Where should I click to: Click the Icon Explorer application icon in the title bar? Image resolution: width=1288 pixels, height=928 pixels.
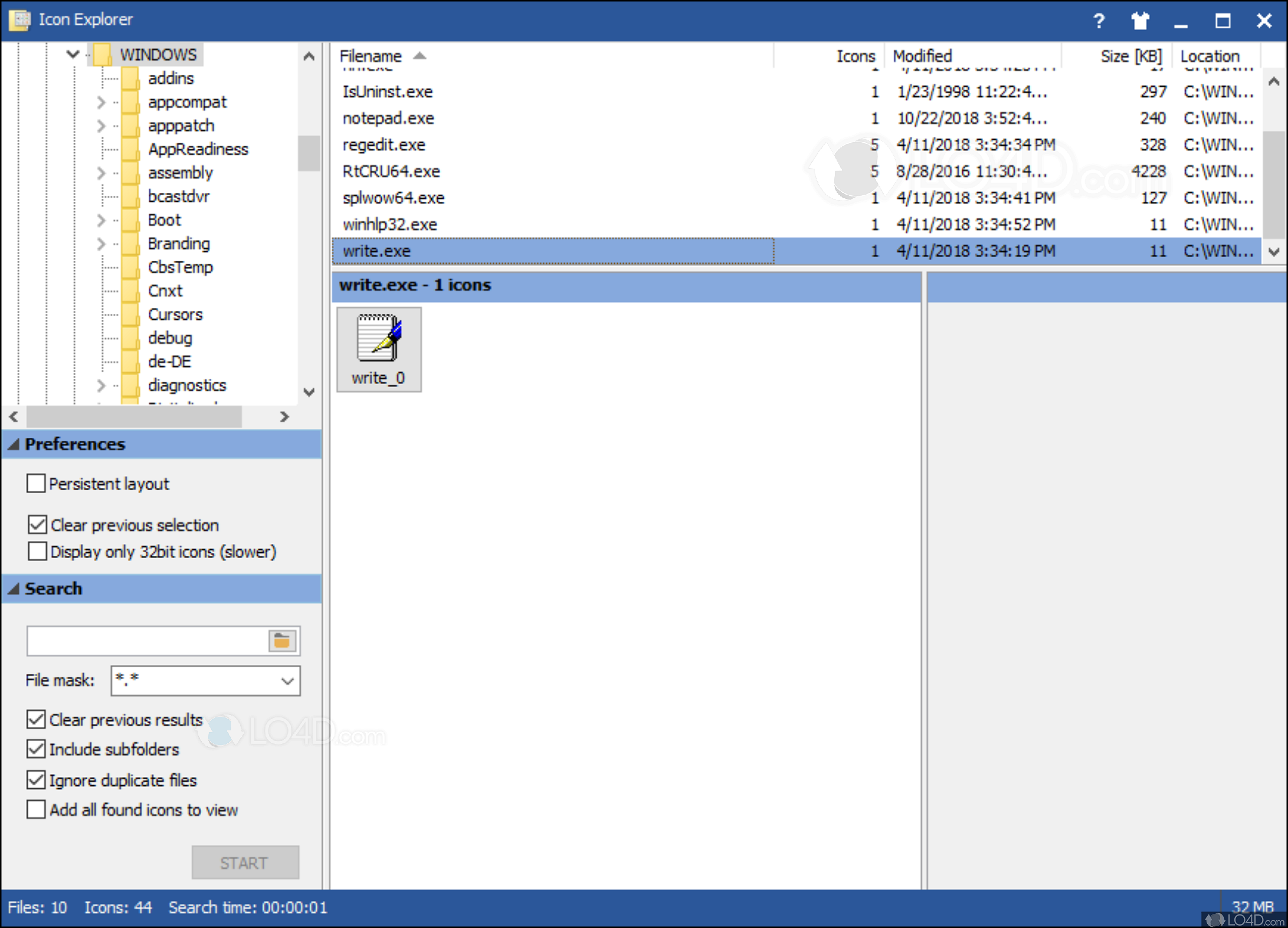coord(19,19)
